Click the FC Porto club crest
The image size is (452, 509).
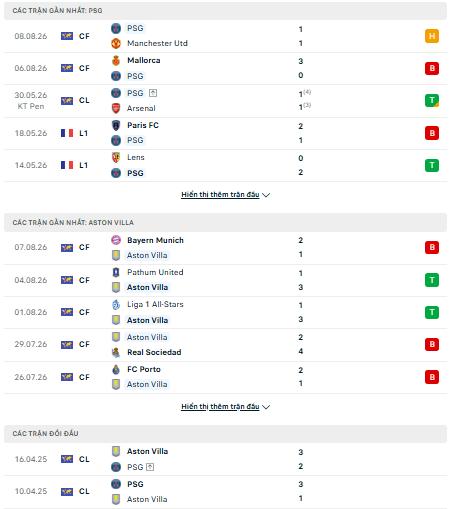(116, 369)
